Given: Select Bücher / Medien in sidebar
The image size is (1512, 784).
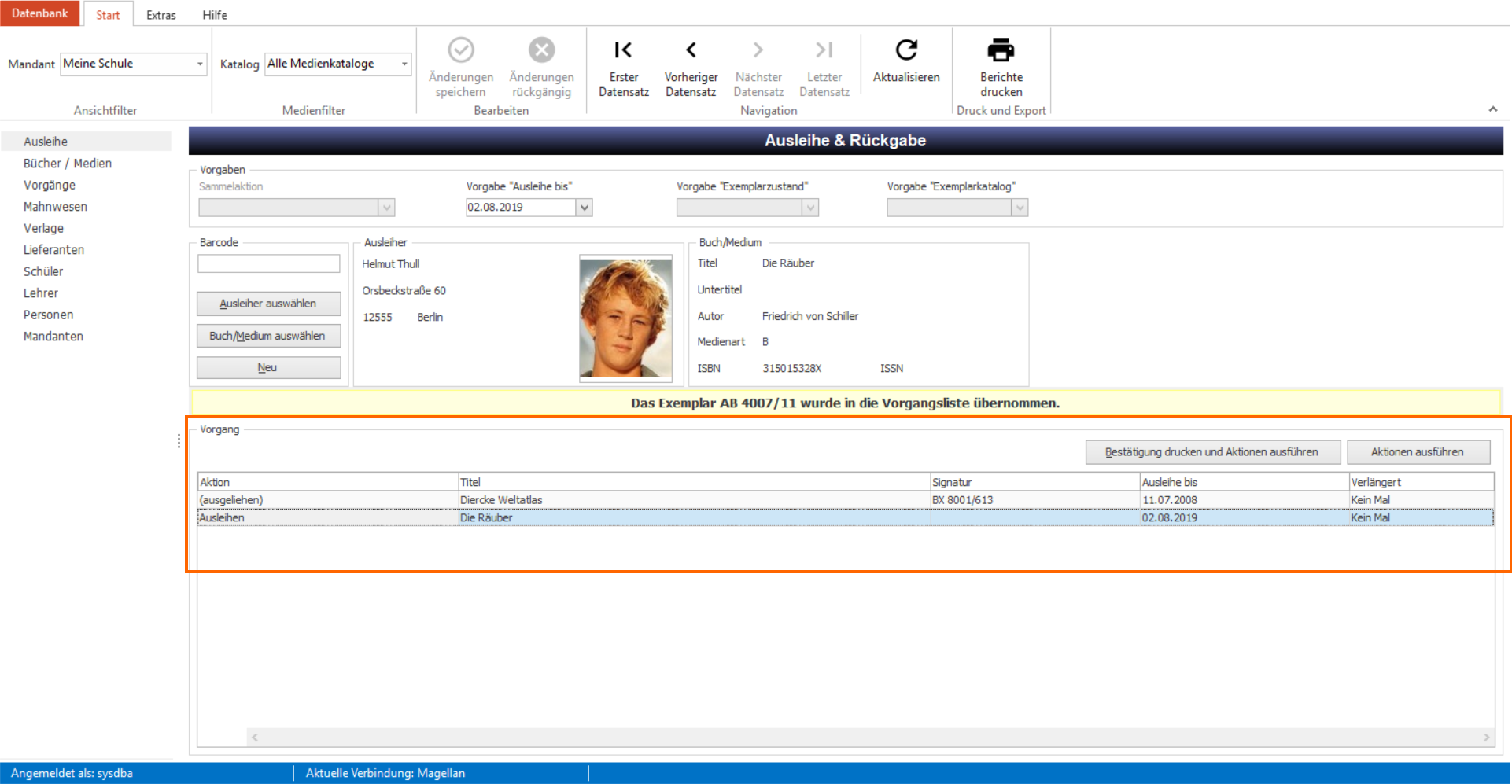Looking at the screenshot, I should tap(68, 164).
